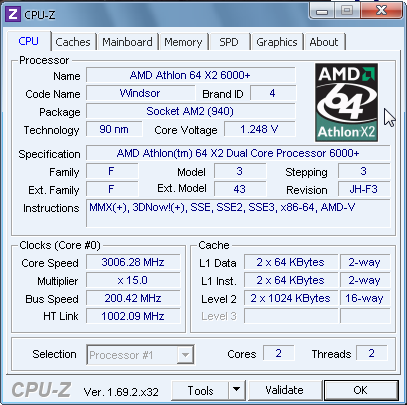The height and width of the screenshot is (405, 407).
Task: Click the Family value F
Action: pos(112,171)
